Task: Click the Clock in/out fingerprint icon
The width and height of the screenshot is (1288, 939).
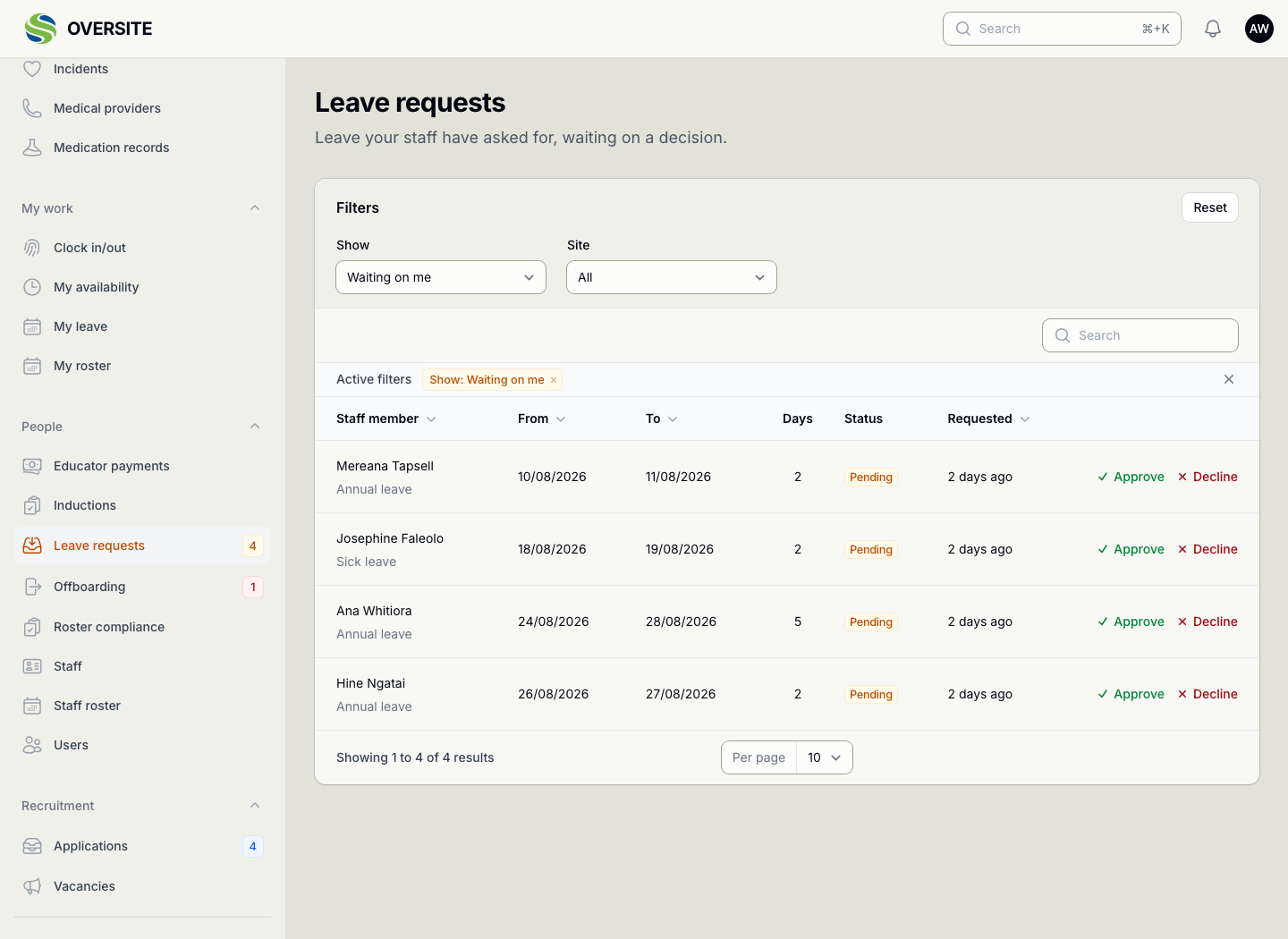Action: (32, 248)
